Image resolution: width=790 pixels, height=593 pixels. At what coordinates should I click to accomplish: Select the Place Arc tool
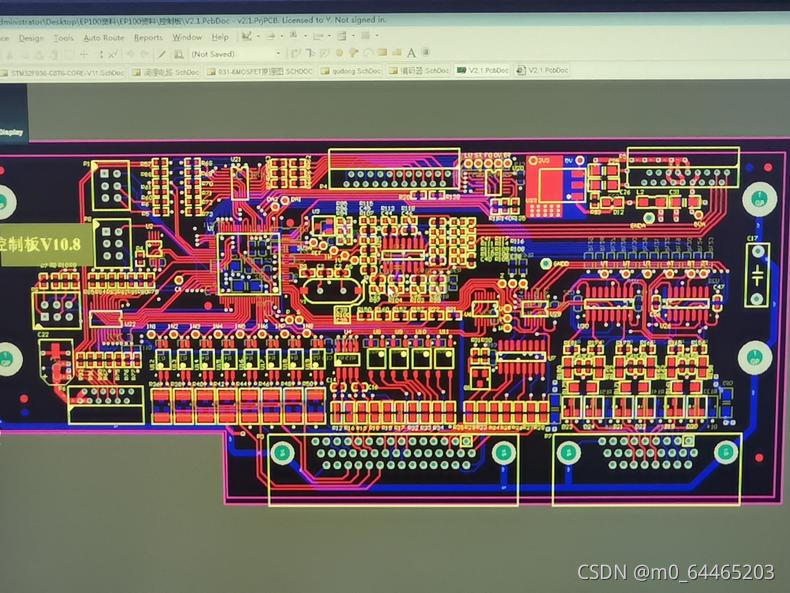tap(368, 52)
